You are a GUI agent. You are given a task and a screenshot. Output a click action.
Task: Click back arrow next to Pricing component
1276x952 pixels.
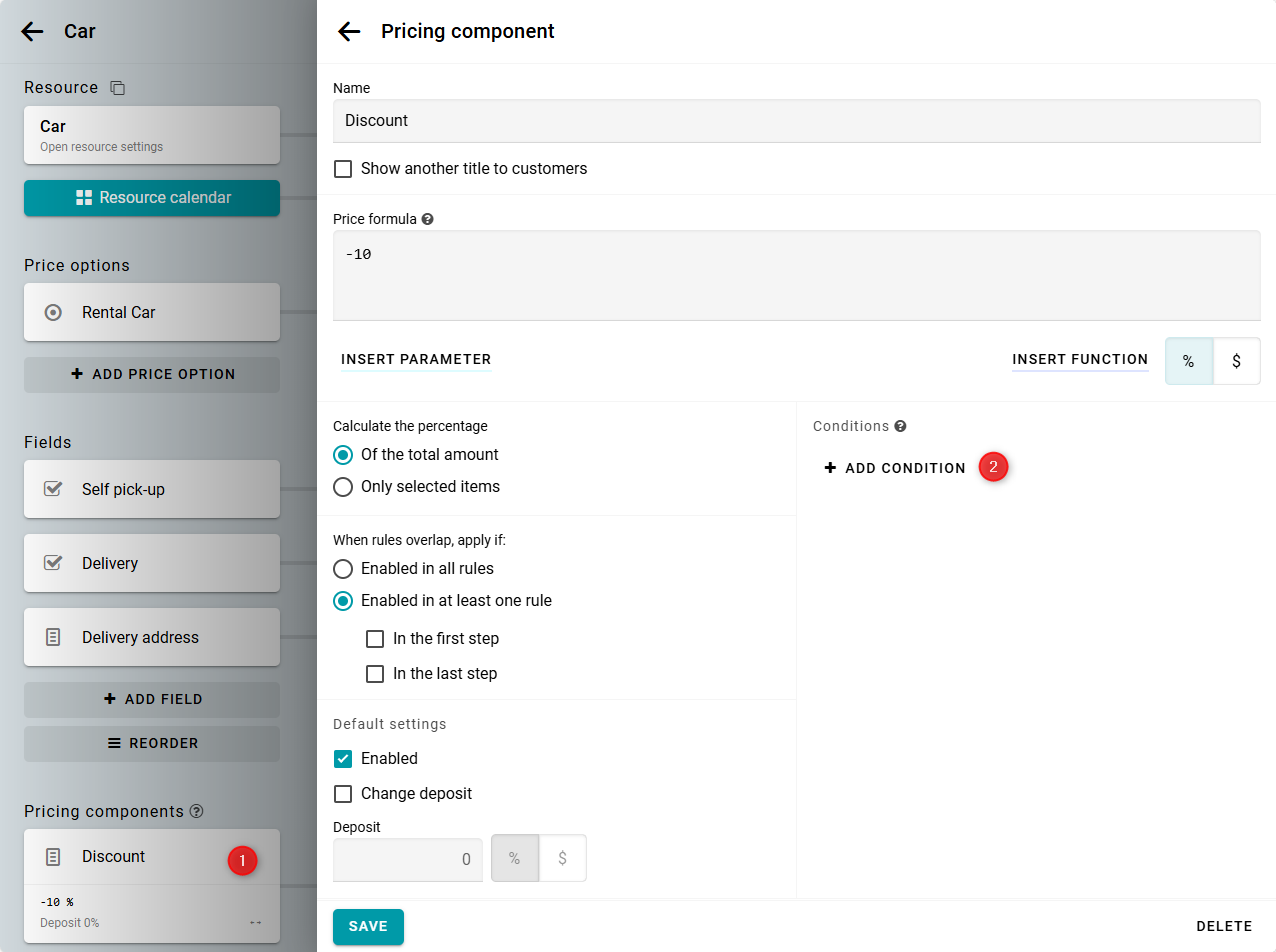[x=349, y=32]
